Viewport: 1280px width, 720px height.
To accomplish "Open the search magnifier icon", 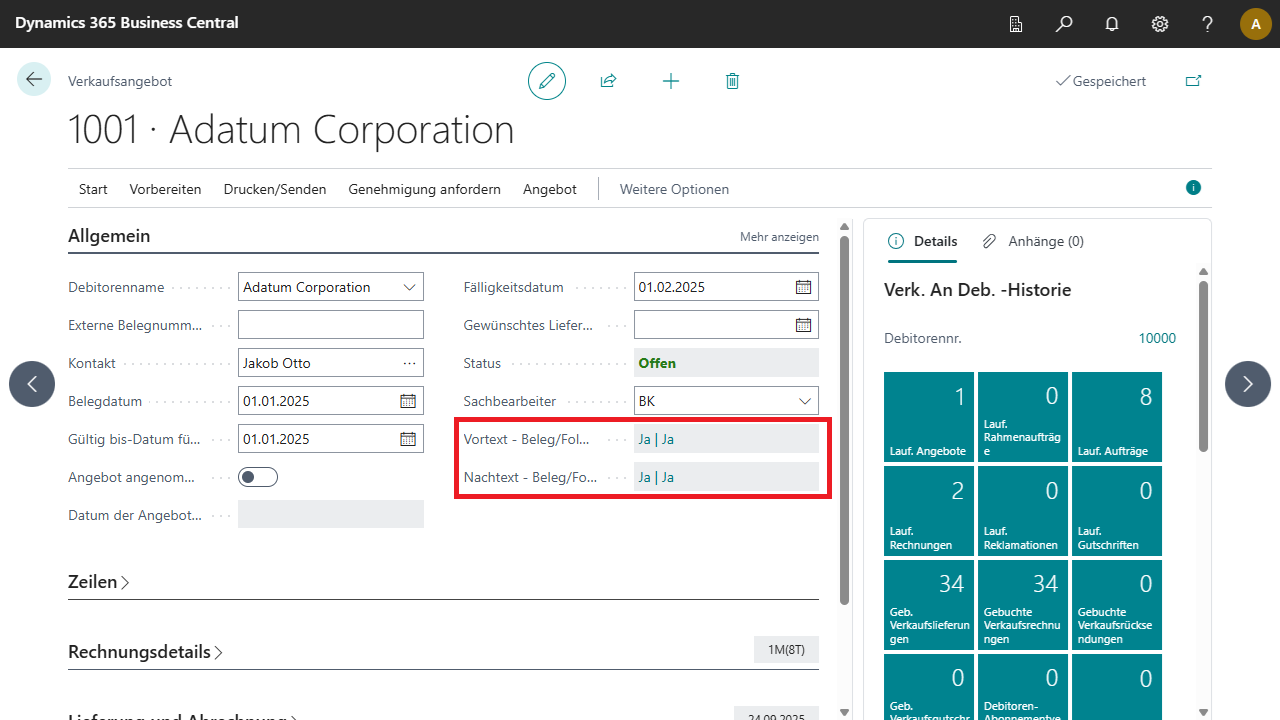I will 1064,24.
